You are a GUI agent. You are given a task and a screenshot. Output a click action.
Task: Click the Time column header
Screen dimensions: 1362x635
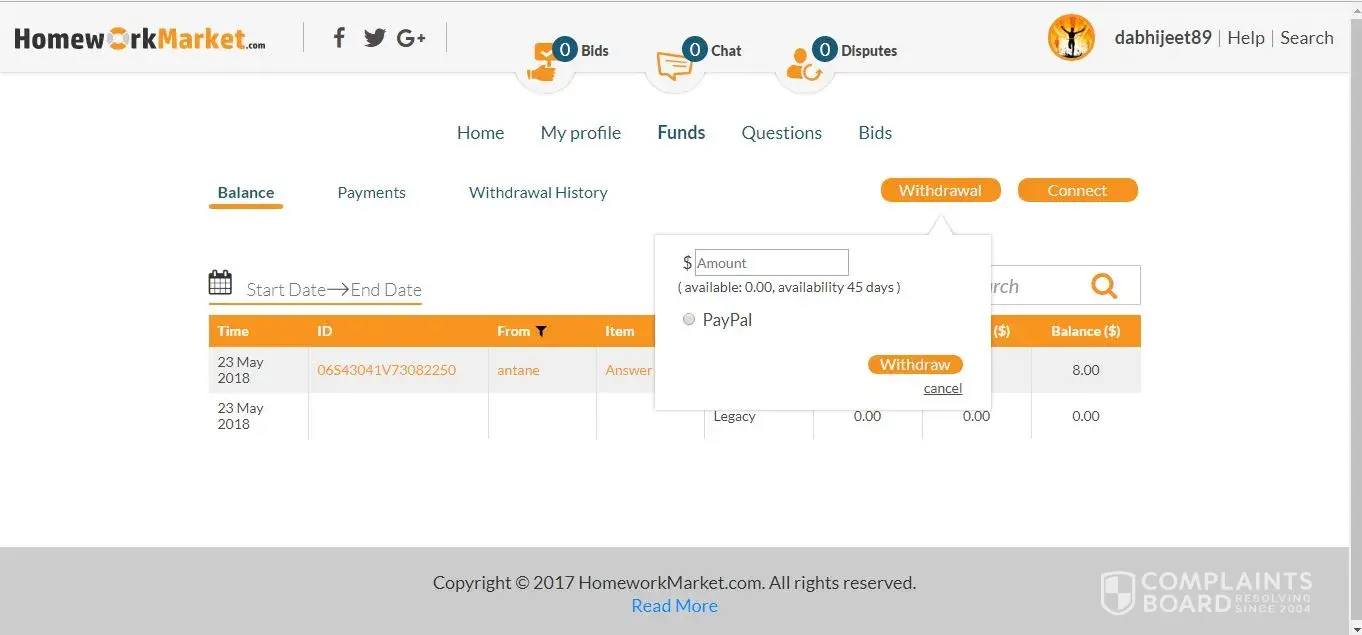click(258, 331)
